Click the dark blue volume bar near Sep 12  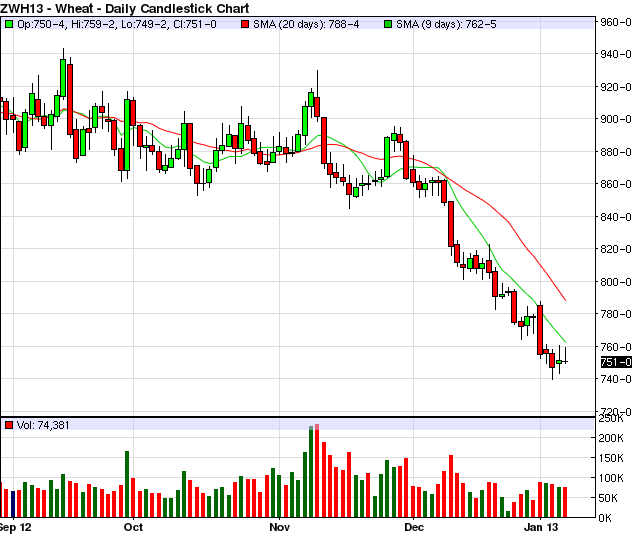(x=13, y=504)
